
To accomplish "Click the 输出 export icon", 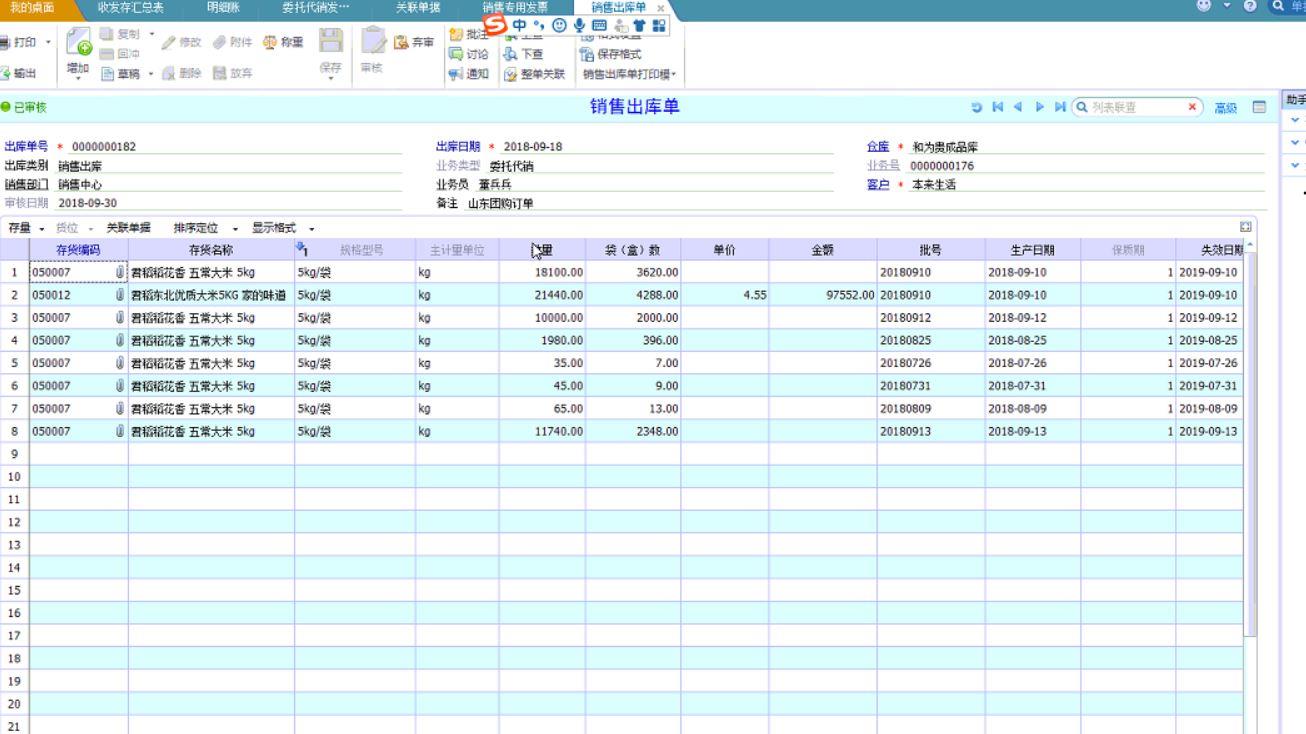I will click(x=5, y=73).
